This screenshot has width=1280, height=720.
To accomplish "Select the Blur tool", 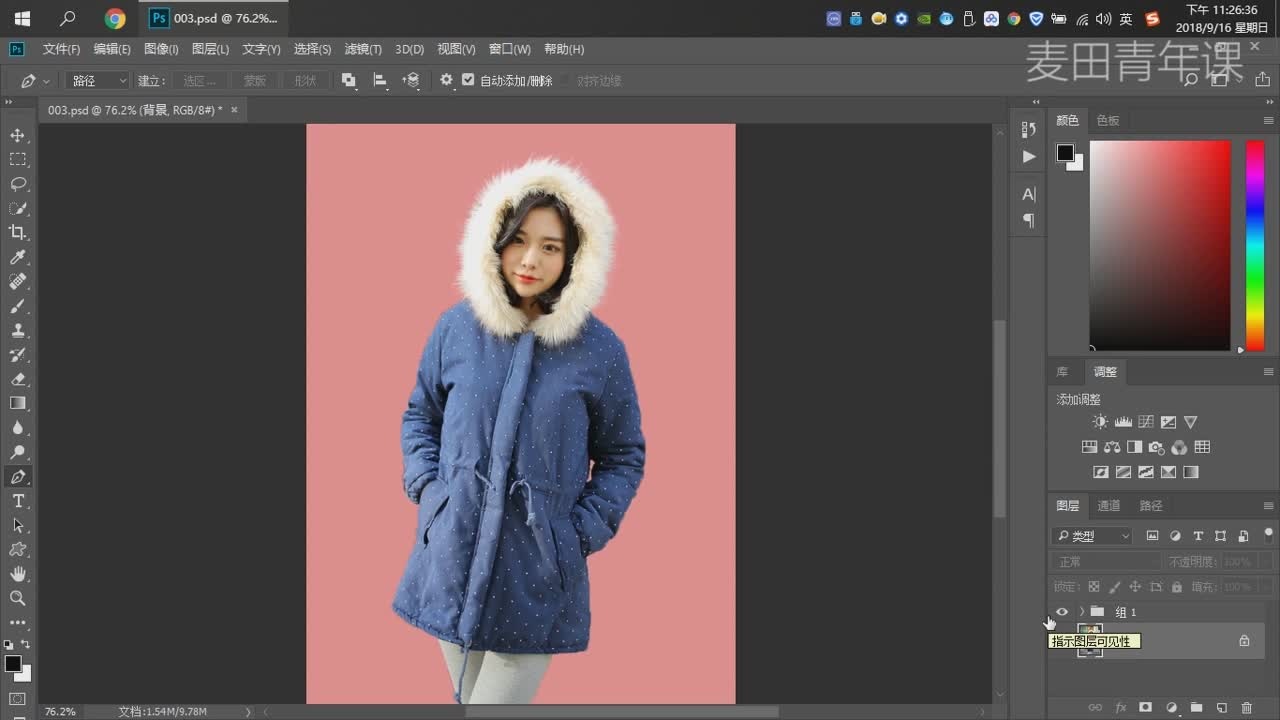I will [x=18, y=428].
